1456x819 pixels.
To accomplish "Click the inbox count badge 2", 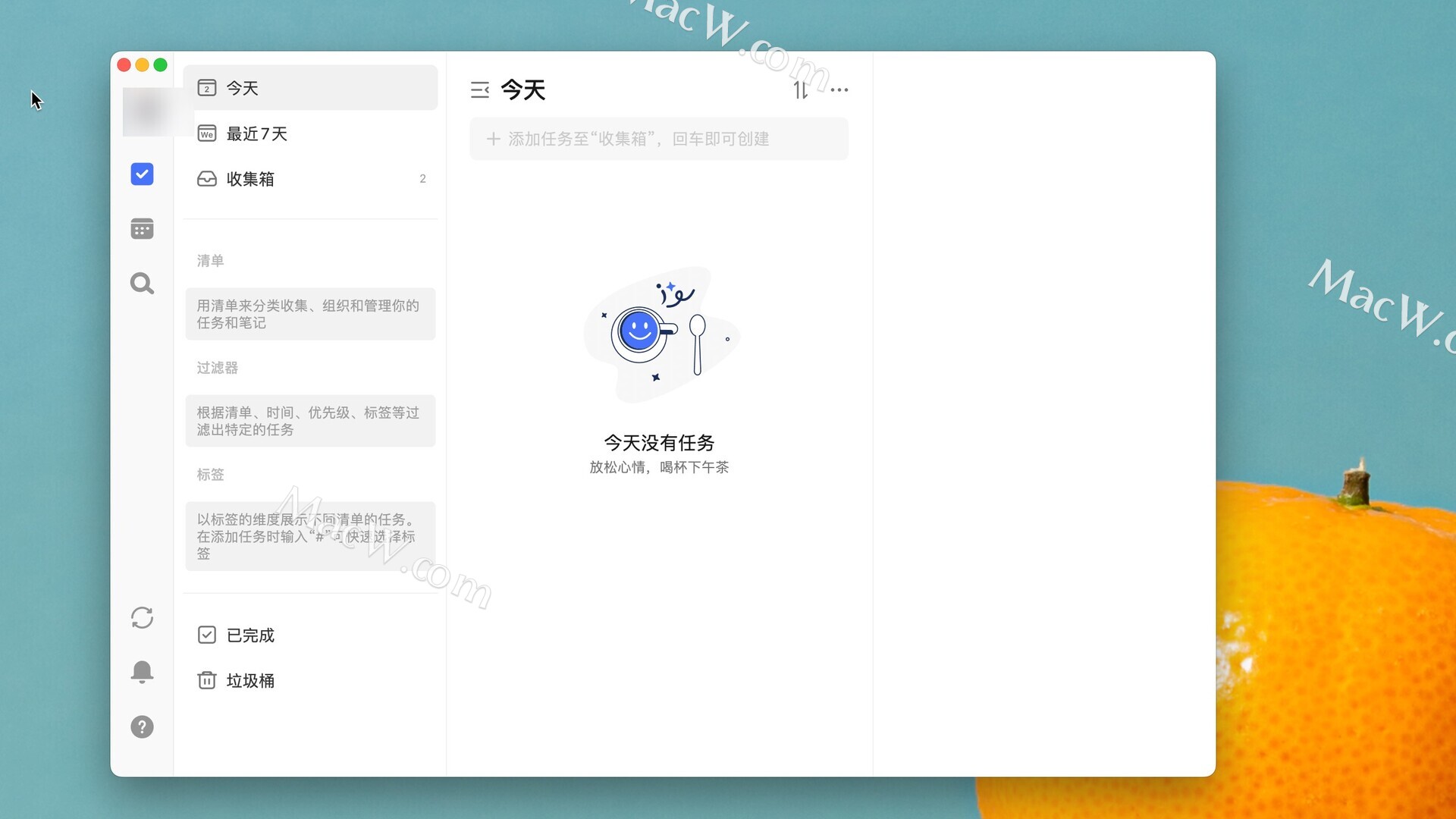I will click(x=422, y=179).
